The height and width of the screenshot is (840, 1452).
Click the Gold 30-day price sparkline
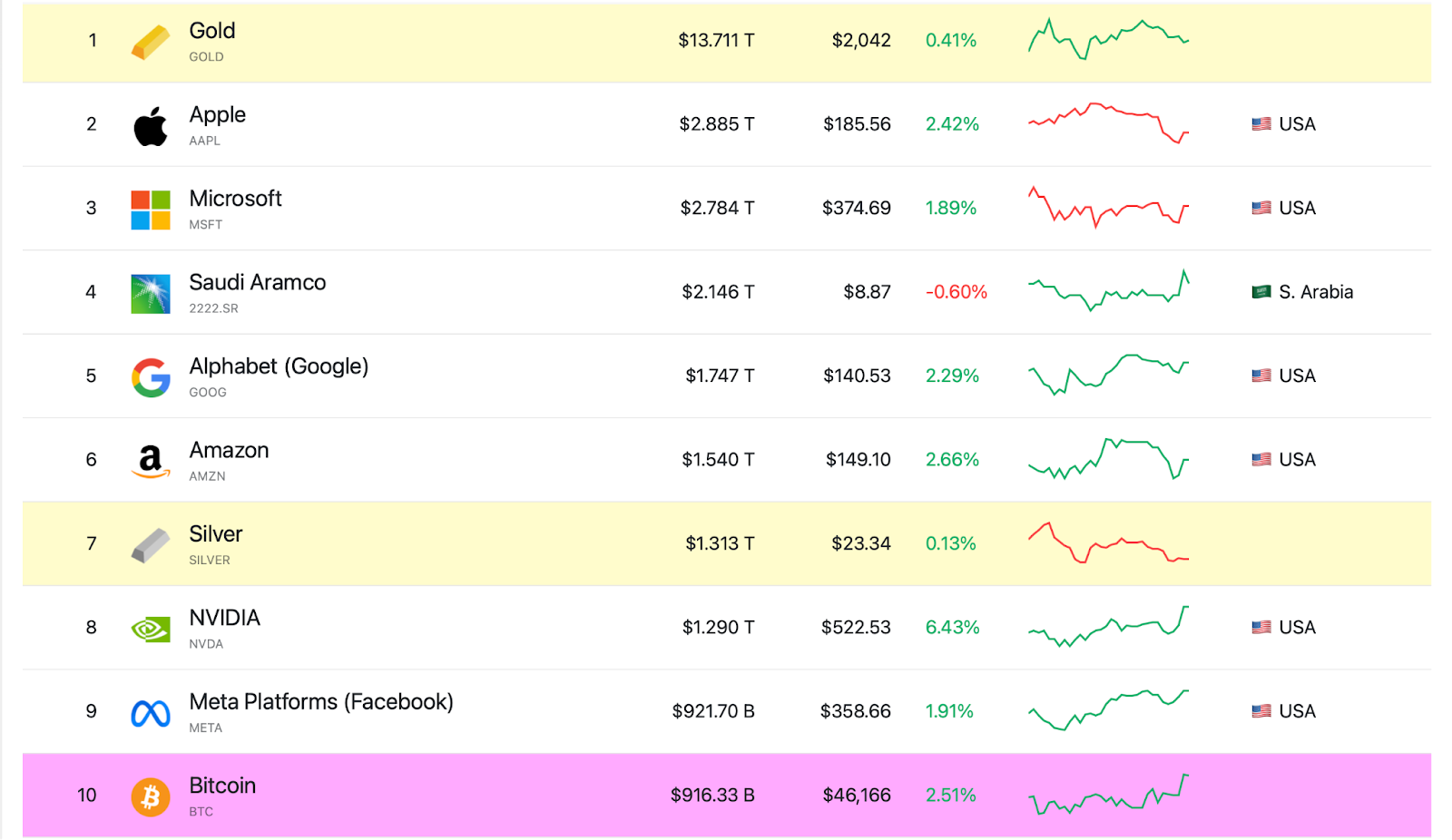1108,39
